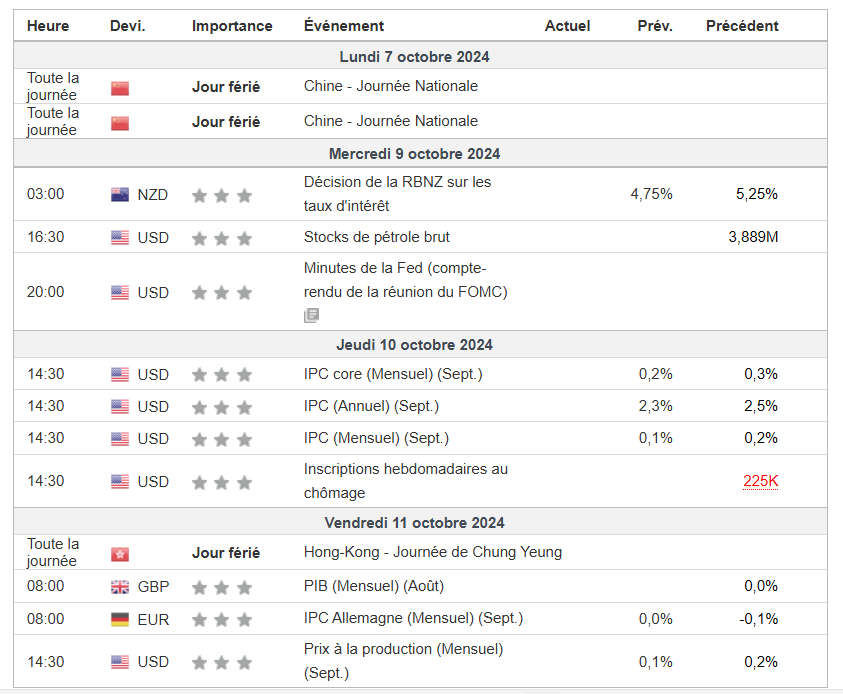843x694 pixels.
Task: Open the document icon under Minutes de la Fed
Action: [x=312, y=316]
